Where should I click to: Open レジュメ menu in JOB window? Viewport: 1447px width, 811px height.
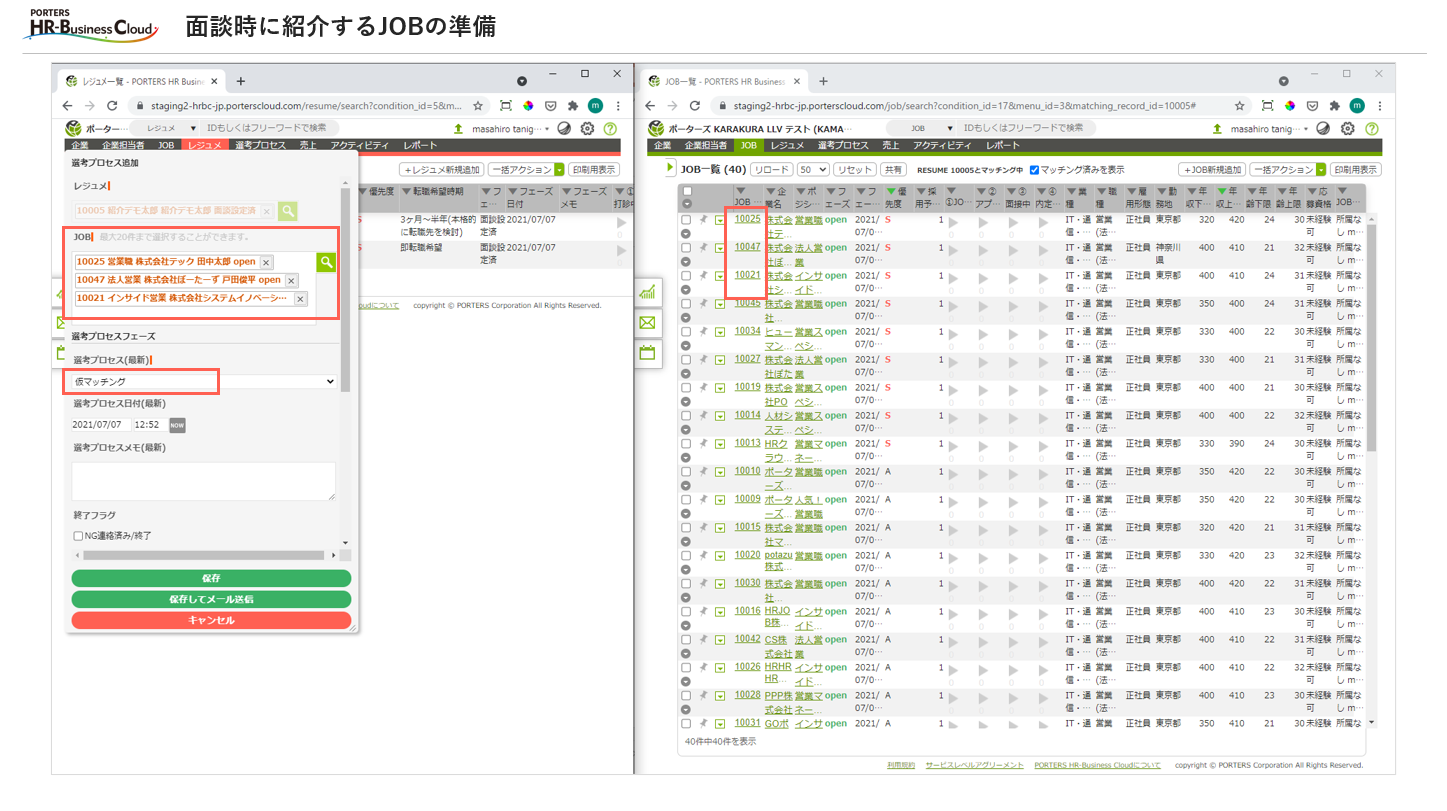click(786, 145)
